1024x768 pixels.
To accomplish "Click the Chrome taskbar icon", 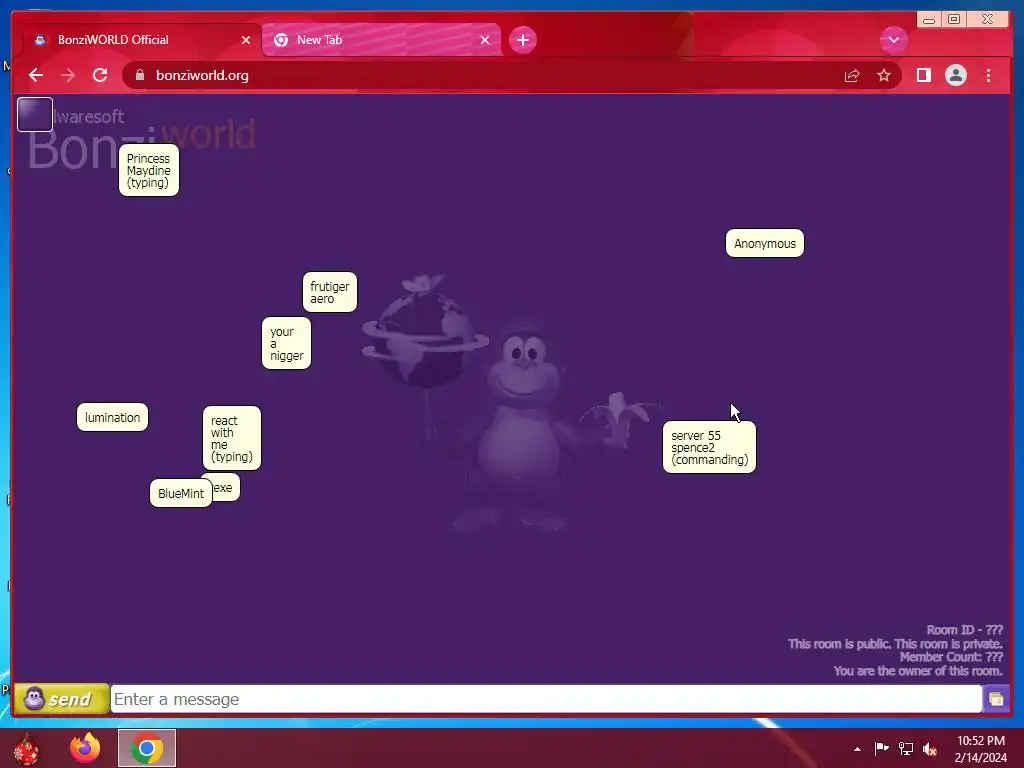I will (x=147, y=748).
